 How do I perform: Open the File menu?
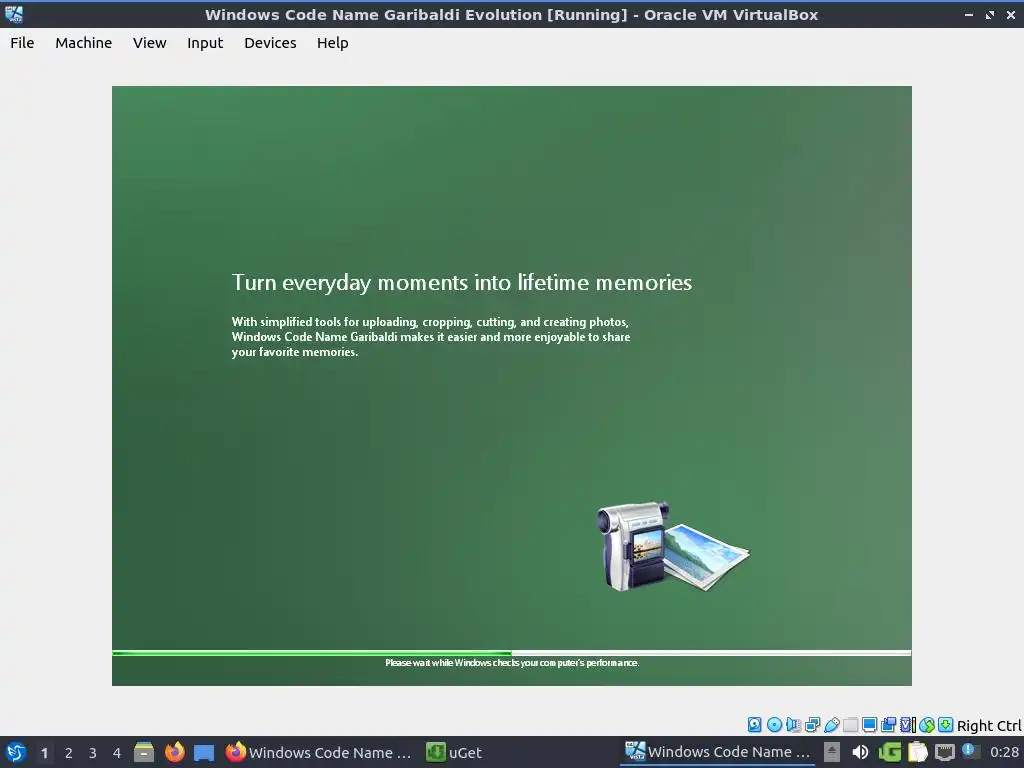tap(22, 43)
